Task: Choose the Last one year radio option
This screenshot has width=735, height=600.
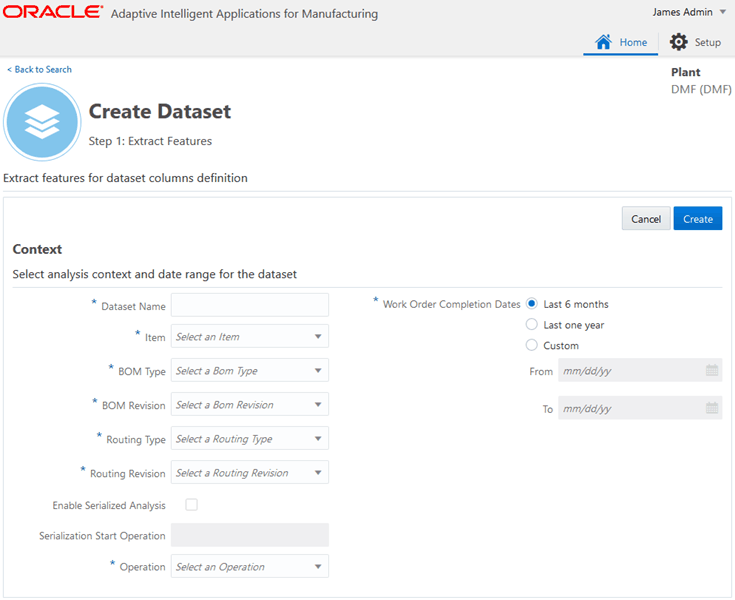Action: pyautogui.click(x=531, y=324)
